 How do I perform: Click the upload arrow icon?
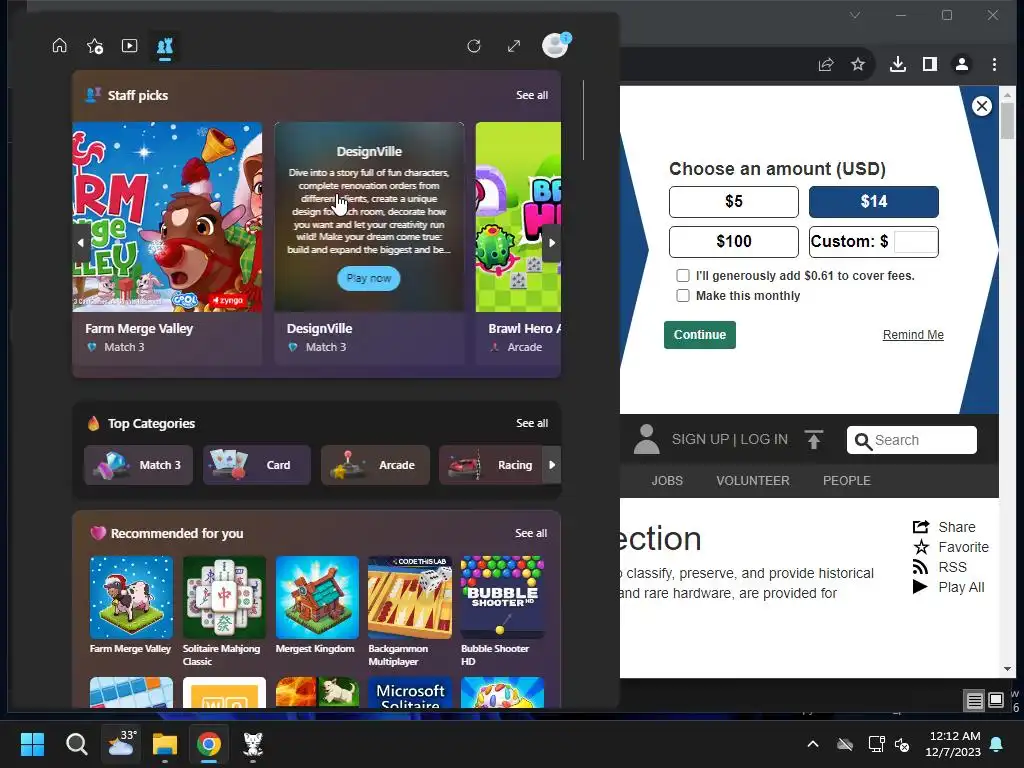[814, 440]
